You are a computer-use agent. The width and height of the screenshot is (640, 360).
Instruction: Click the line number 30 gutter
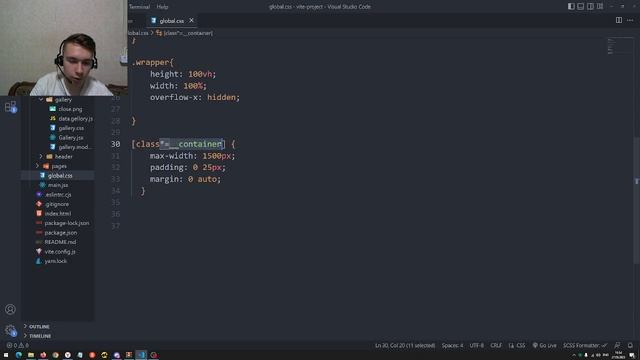point(116,144)
